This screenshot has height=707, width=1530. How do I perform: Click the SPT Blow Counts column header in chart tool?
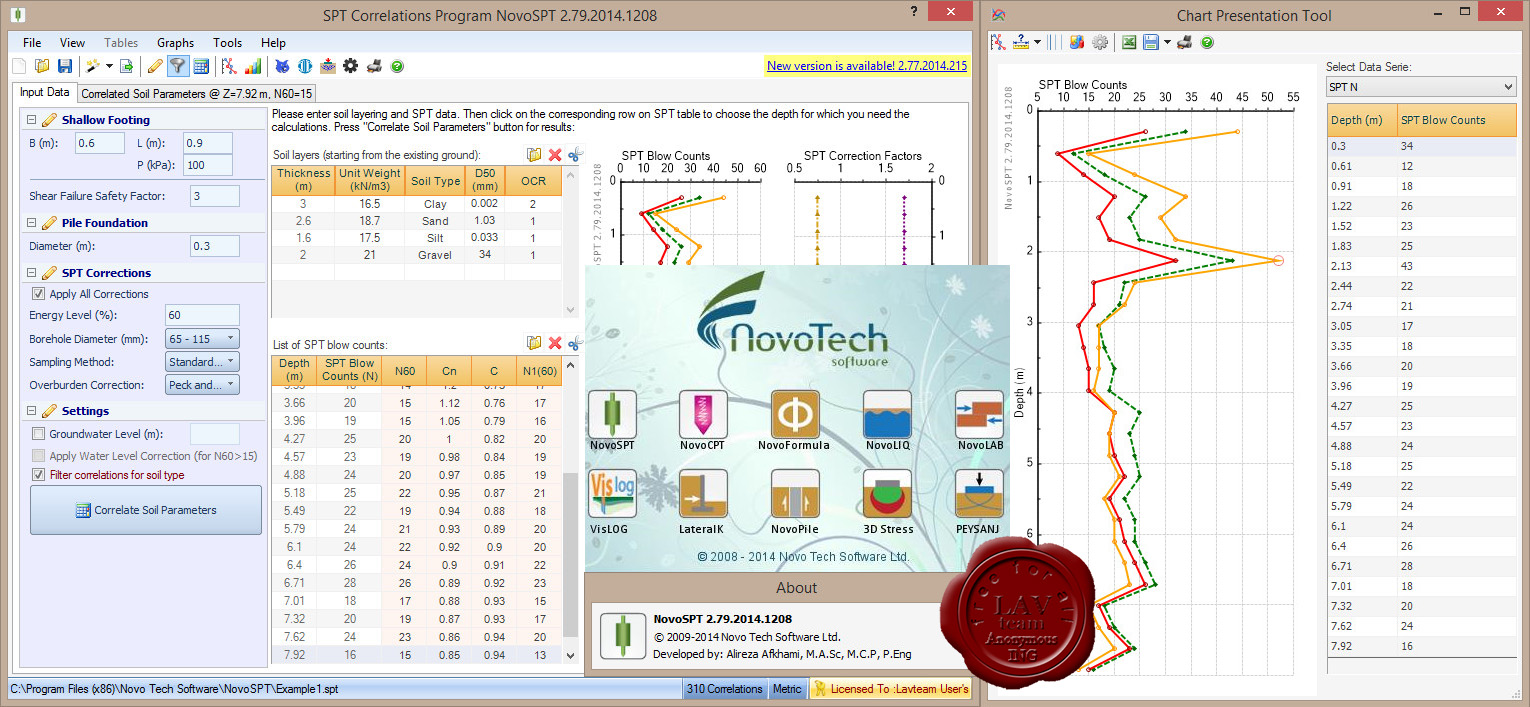(1456, 120)
